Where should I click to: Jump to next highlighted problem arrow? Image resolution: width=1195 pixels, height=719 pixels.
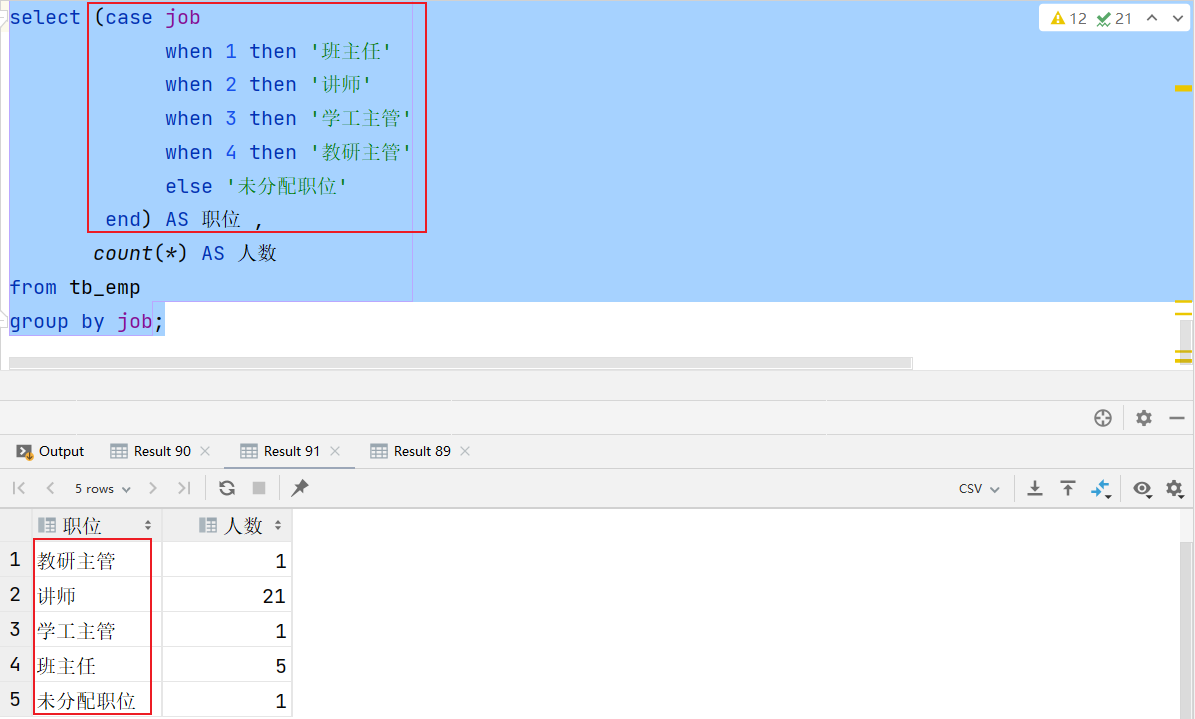(1177, 18)
